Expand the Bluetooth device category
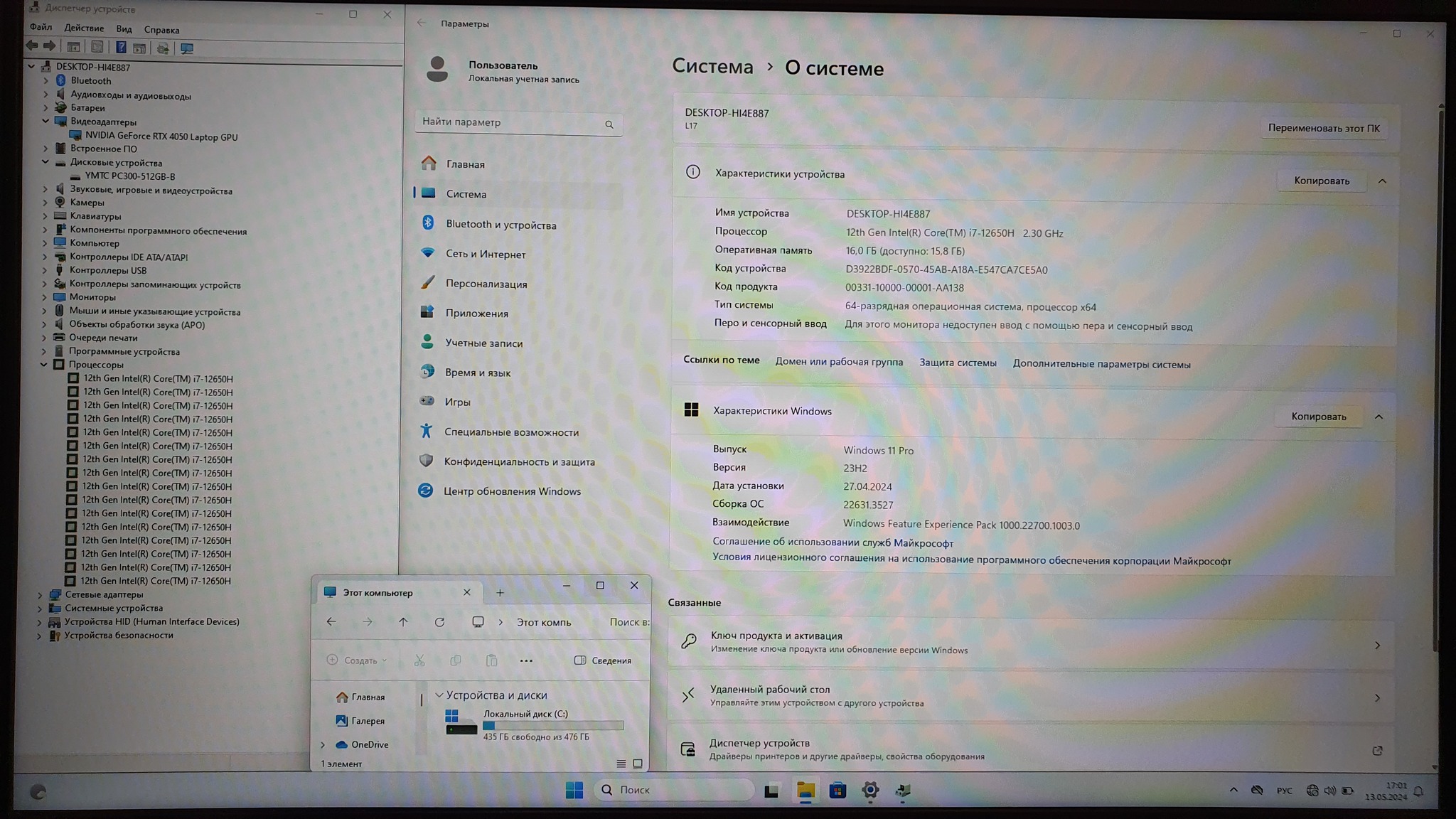 point(45,81)
